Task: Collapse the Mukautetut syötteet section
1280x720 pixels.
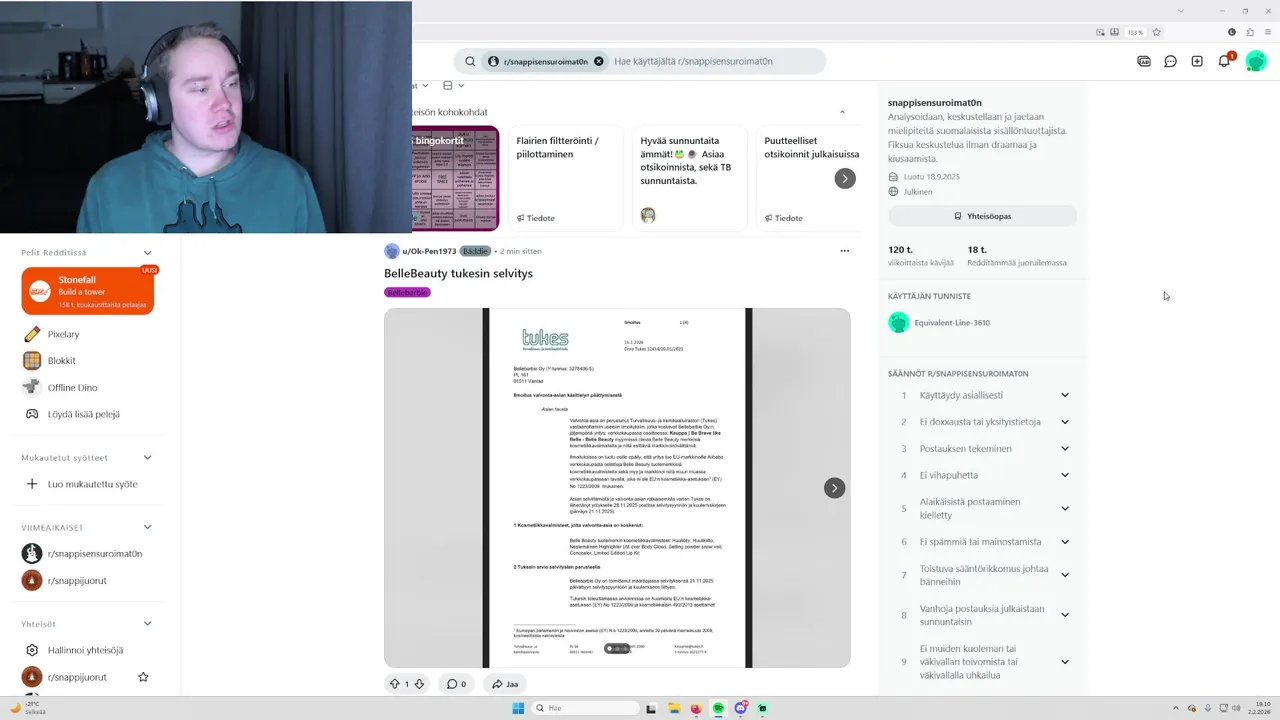Action: [x=147, y=458]
